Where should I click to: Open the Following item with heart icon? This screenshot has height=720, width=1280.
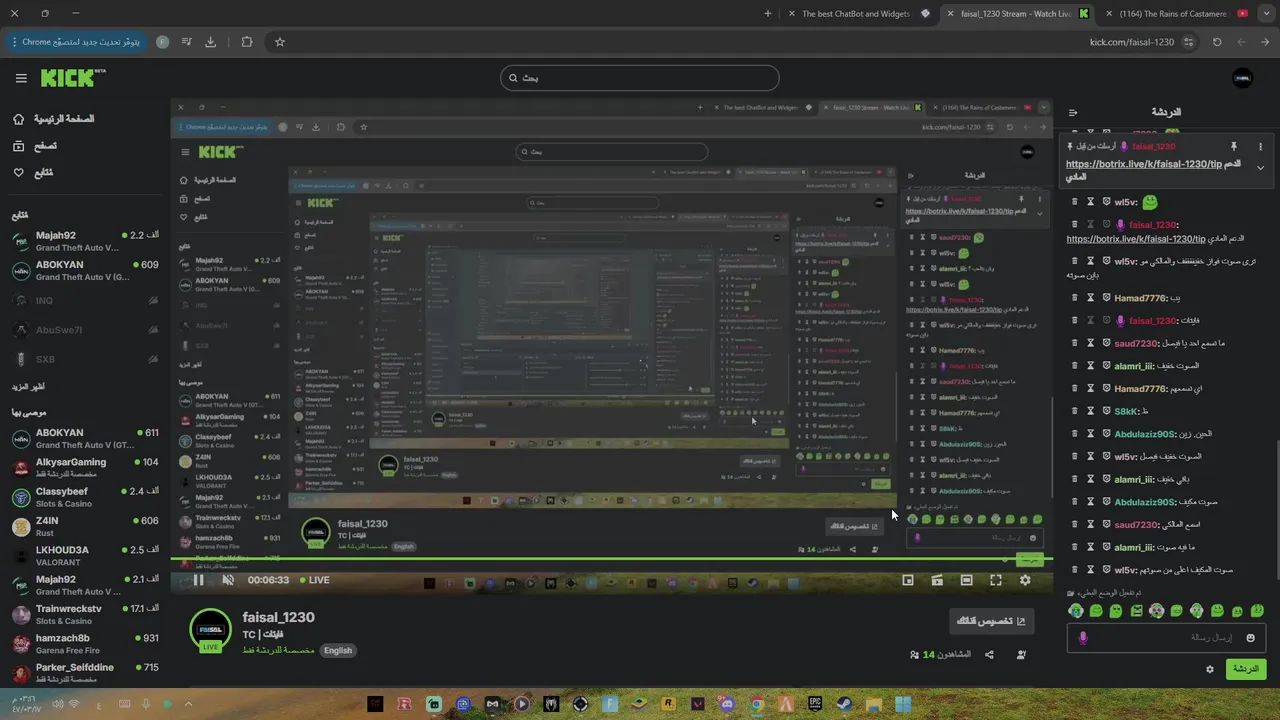(x=33, y=173)
